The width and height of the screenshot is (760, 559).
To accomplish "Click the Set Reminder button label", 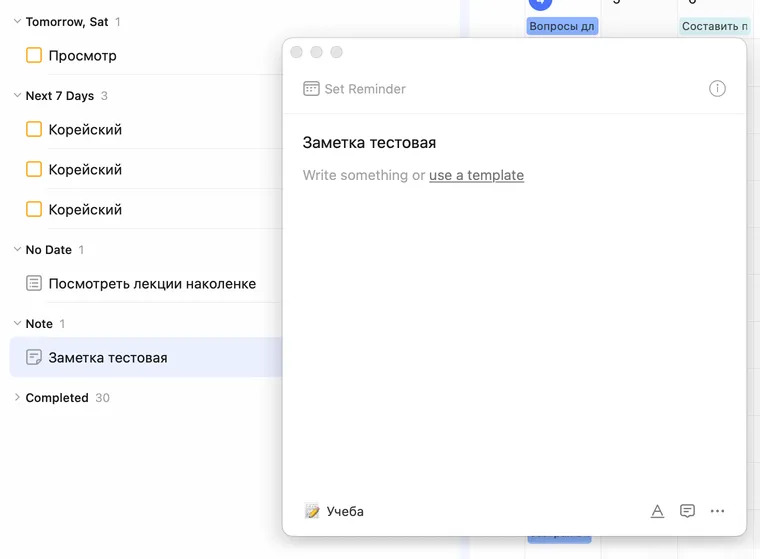I will 365,89.
